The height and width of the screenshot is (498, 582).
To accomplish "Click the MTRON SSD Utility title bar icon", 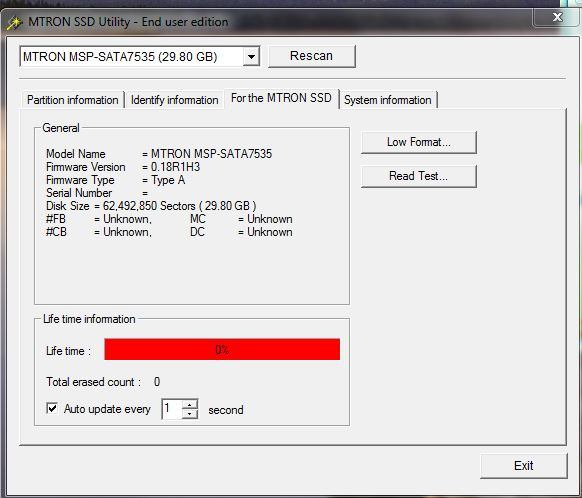I will point(14,23).
